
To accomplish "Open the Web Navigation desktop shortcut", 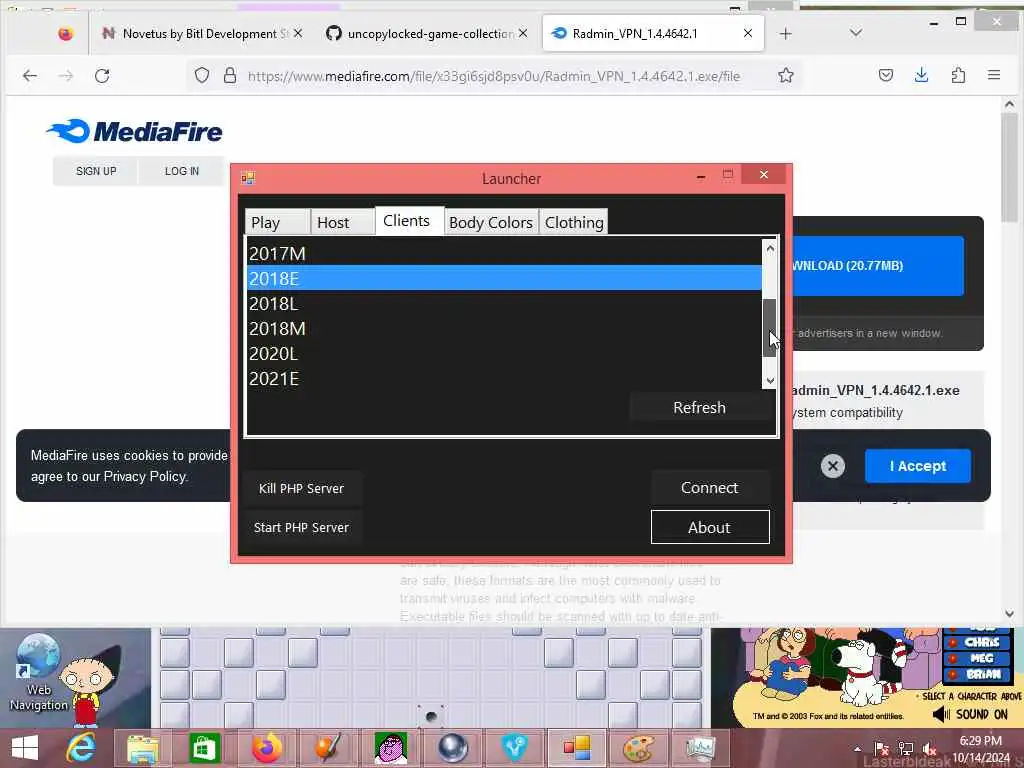I will [39, 672].
